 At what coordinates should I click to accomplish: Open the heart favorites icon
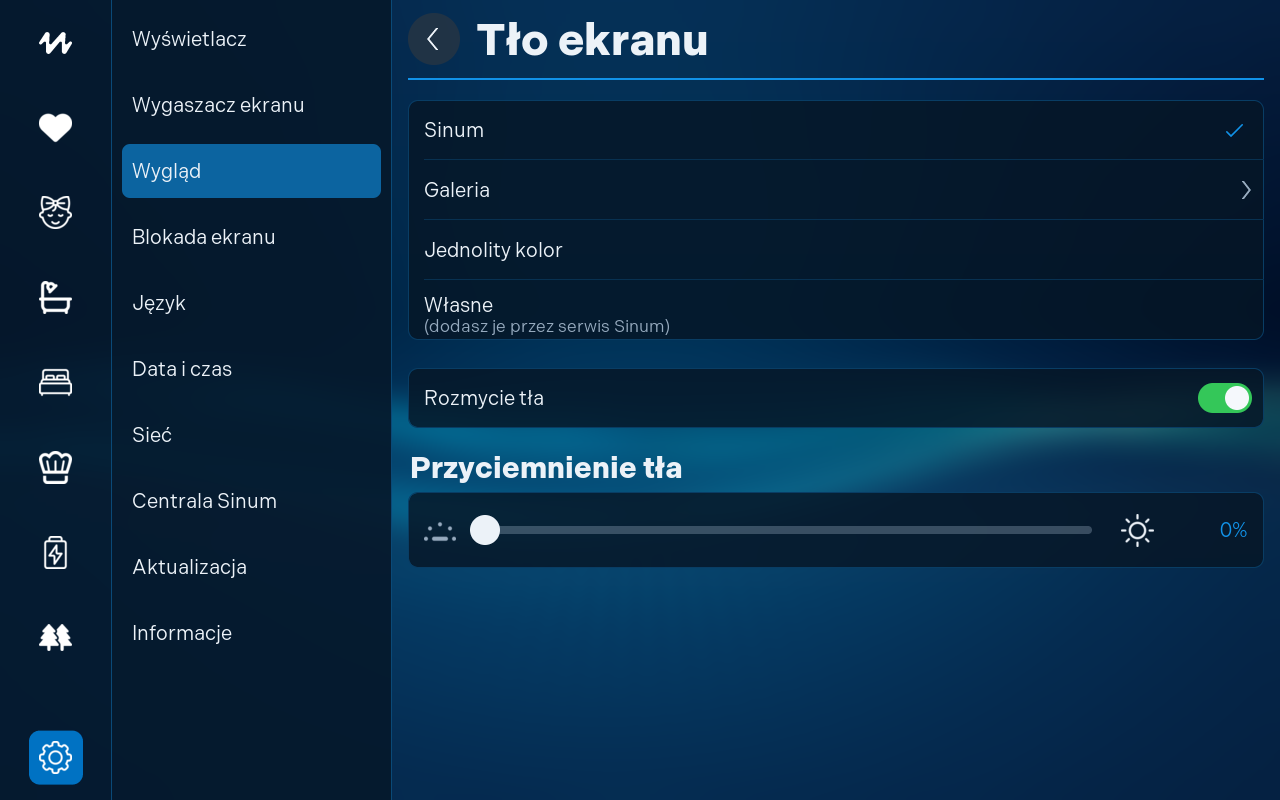[x=55, y=128]
